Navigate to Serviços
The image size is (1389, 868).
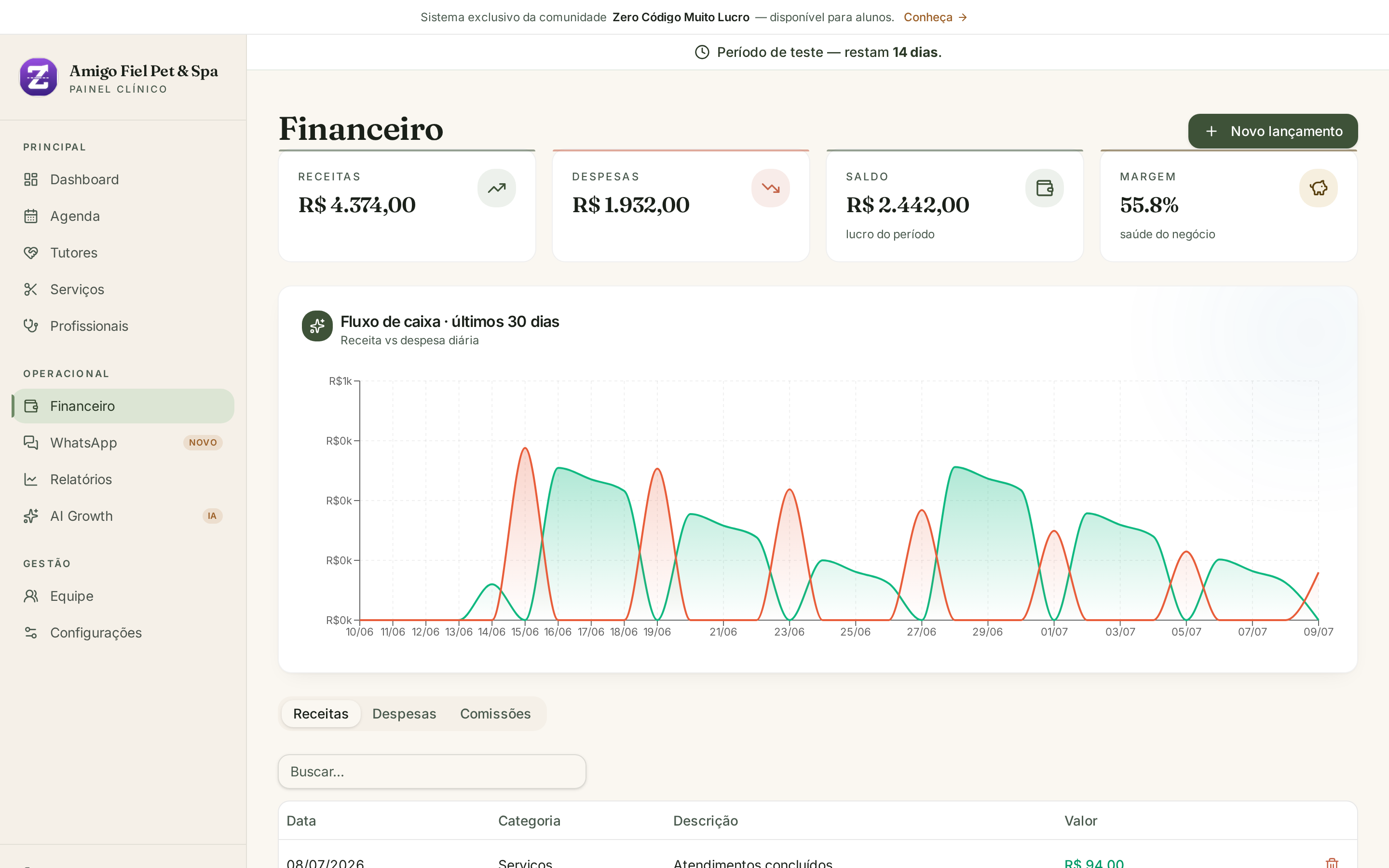pos(123,289)
